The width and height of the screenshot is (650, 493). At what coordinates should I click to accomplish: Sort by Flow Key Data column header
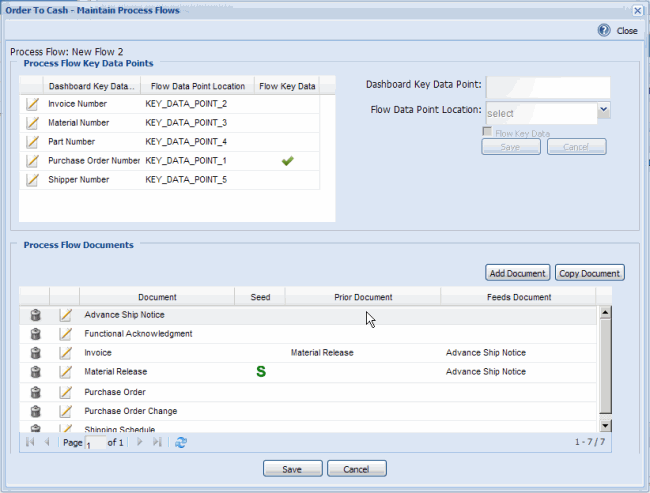(x=287, y=86)
